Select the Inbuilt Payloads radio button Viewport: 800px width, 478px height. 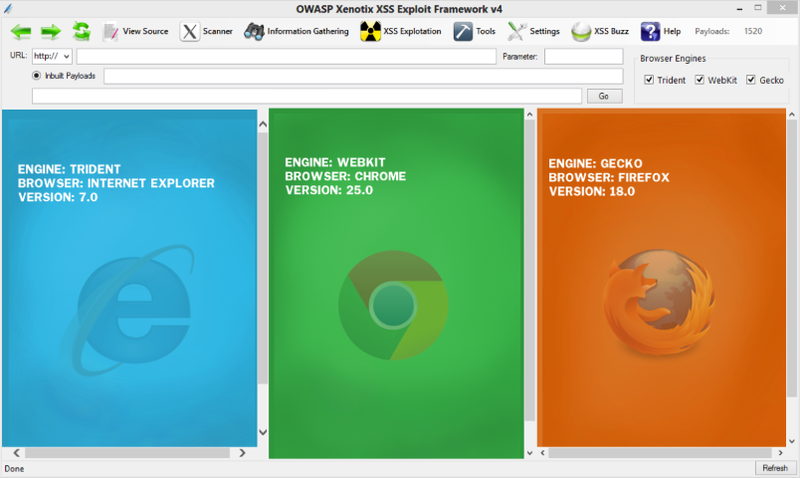[x=36, y=76]
